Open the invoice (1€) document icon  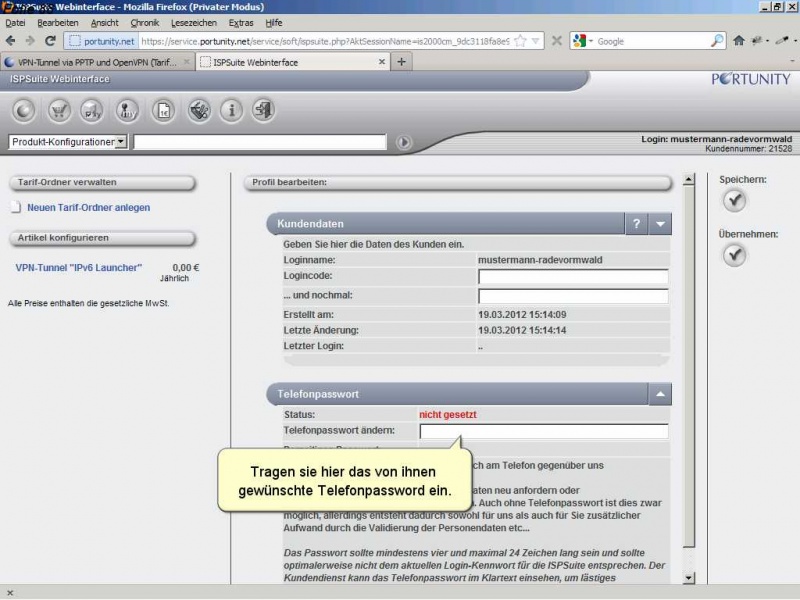point(163,111)
